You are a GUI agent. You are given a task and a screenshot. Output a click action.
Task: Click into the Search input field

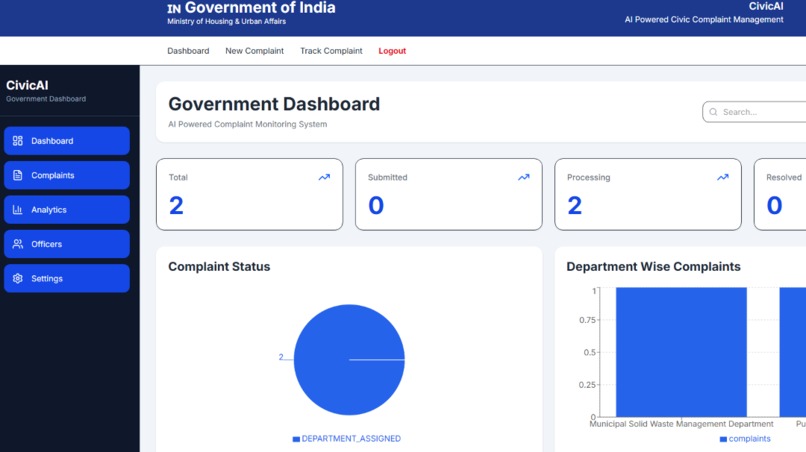pos(755,112)
